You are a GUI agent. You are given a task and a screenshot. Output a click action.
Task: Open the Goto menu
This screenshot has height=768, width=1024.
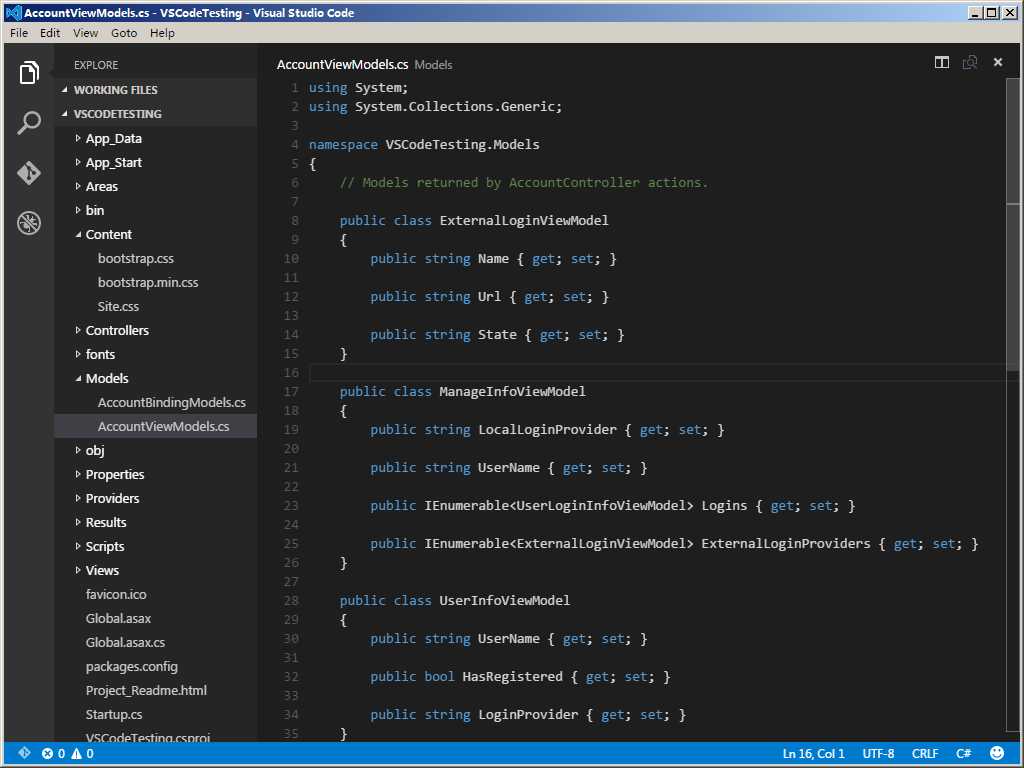[x=124, y=33]
